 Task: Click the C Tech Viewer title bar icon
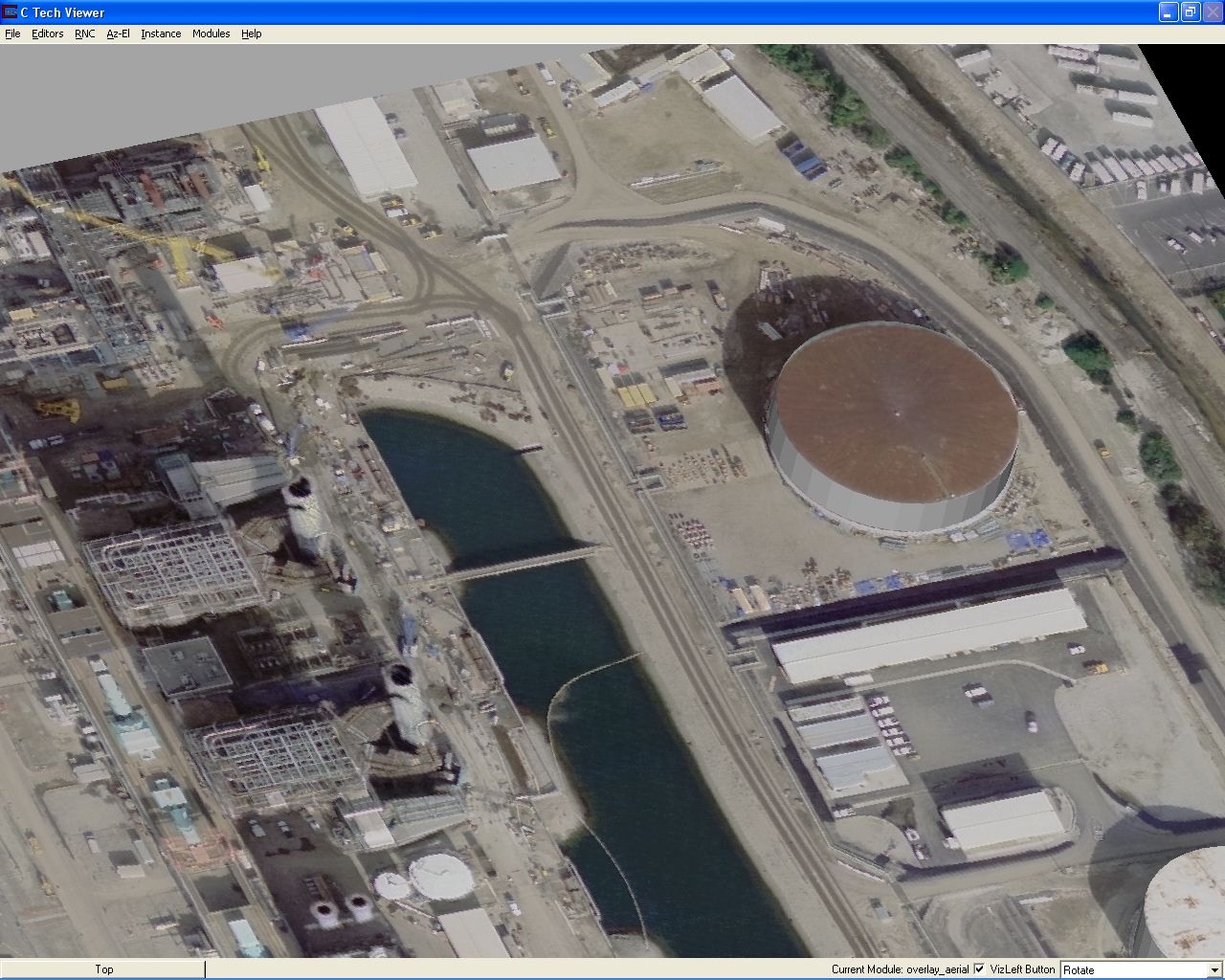pos(10,12)
